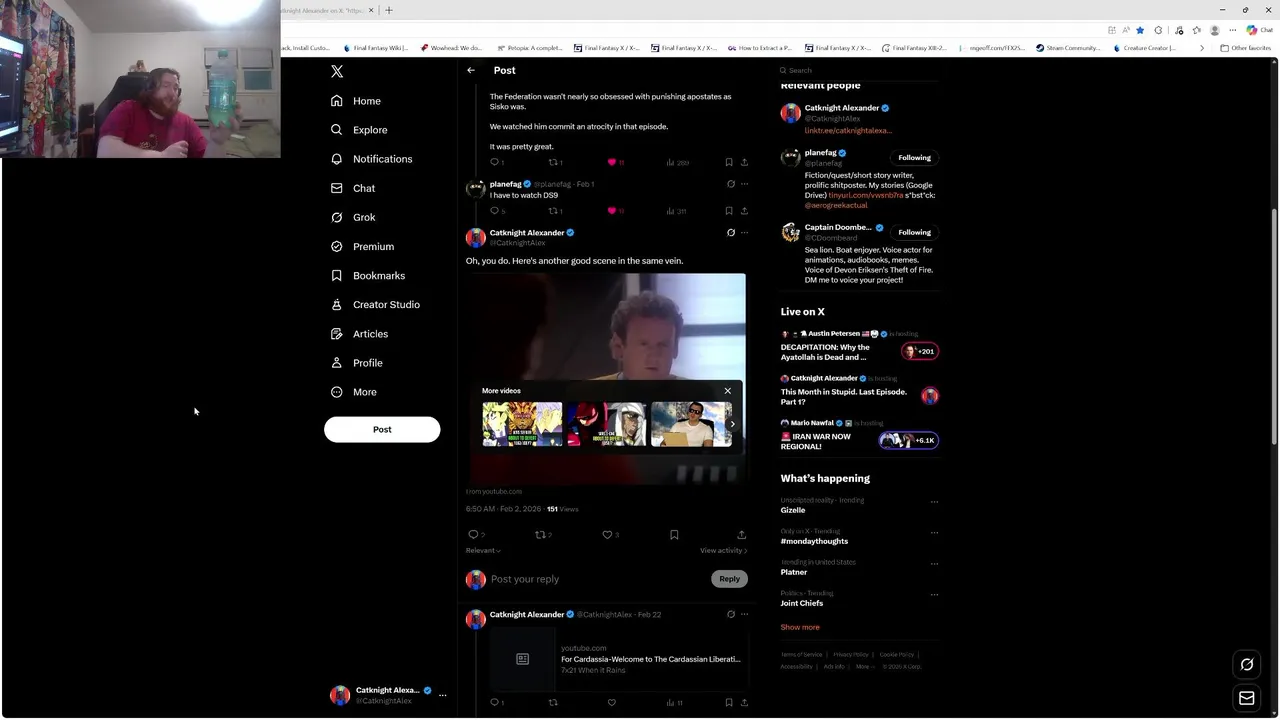Open linktr.ee/catknightalexa link
1280x720 pixels.
click(x=848, y=131)
